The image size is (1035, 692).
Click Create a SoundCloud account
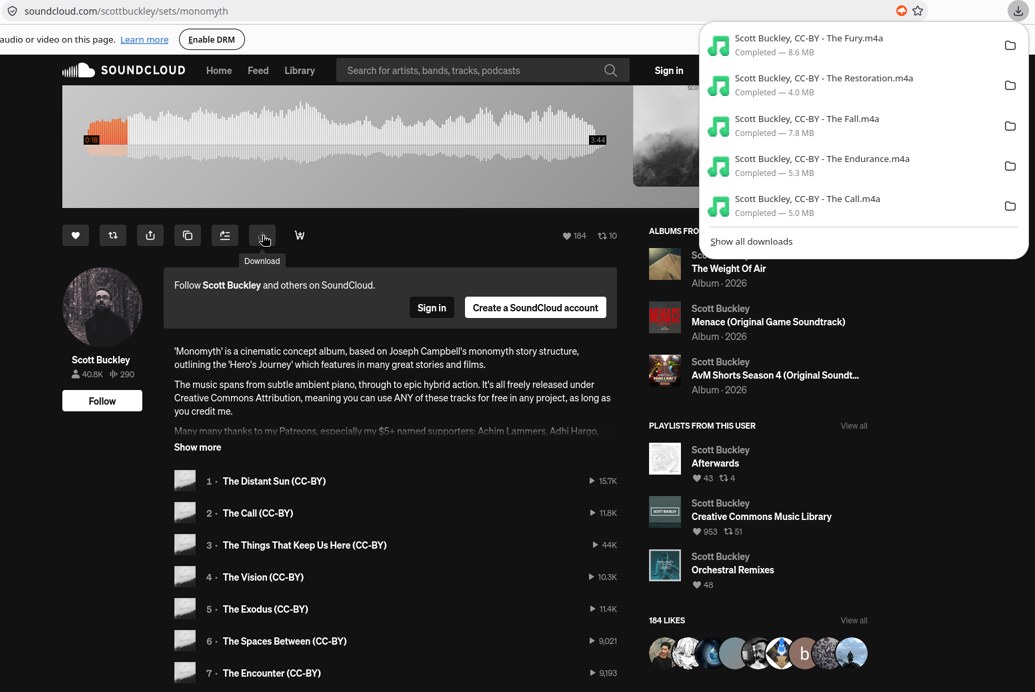[535, 308]
